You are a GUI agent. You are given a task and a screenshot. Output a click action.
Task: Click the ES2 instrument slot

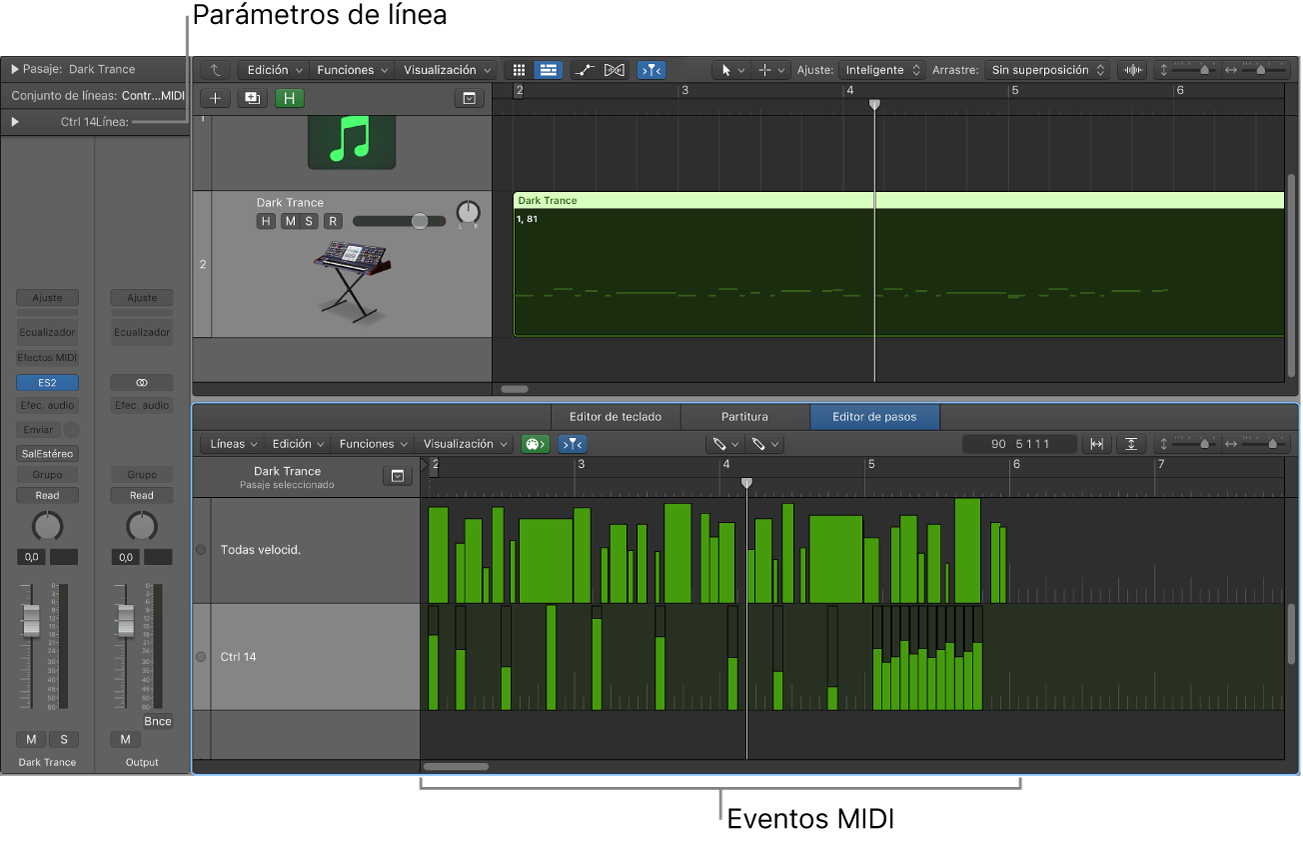click(47, 383)
